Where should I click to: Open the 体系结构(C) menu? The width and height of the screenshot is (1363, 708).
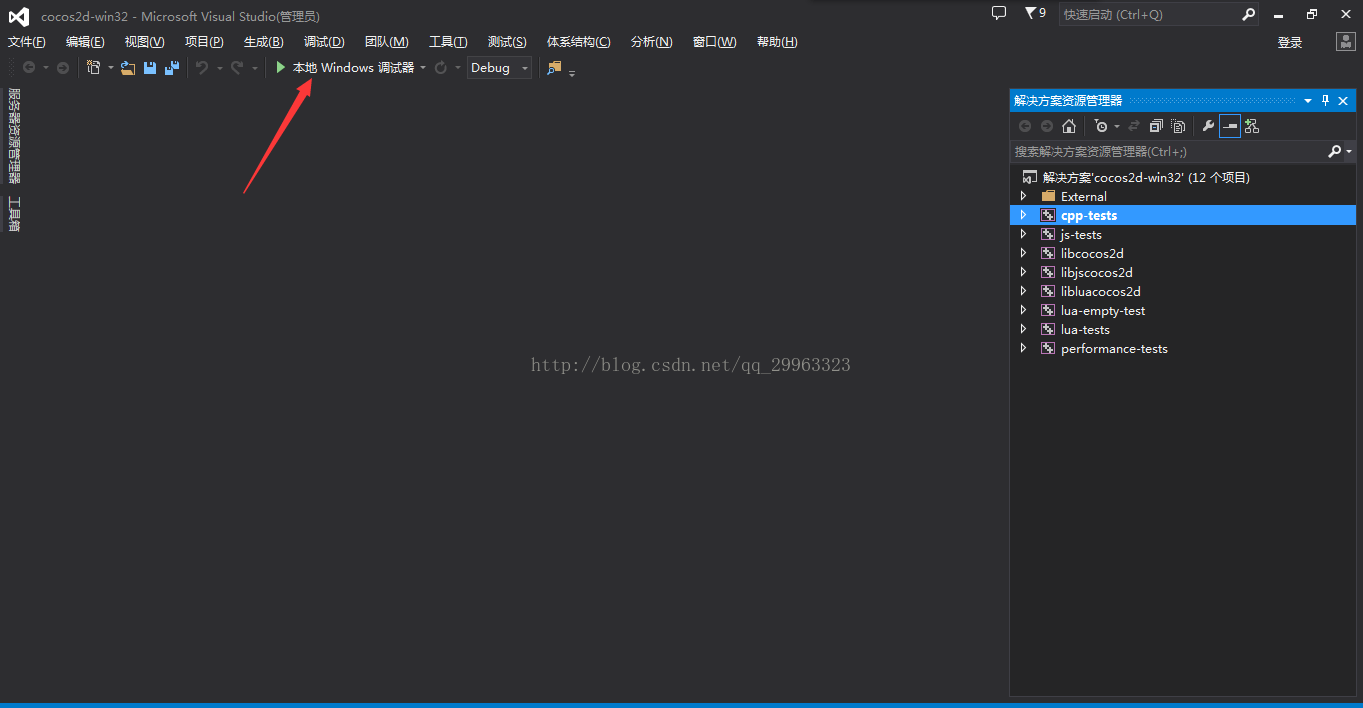578,42
